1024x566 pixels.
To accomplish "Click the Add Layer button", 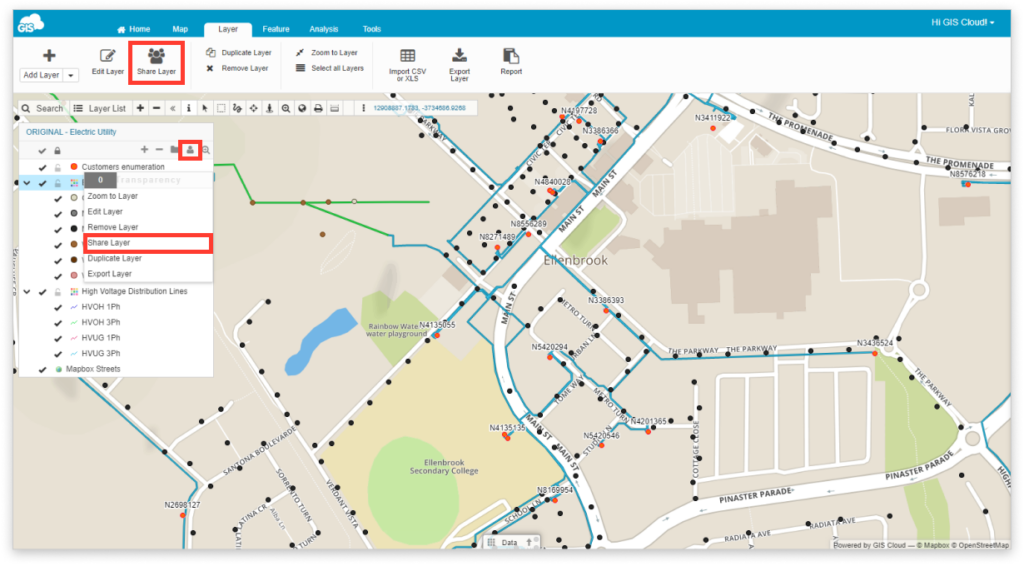I will tap(41, 74).
